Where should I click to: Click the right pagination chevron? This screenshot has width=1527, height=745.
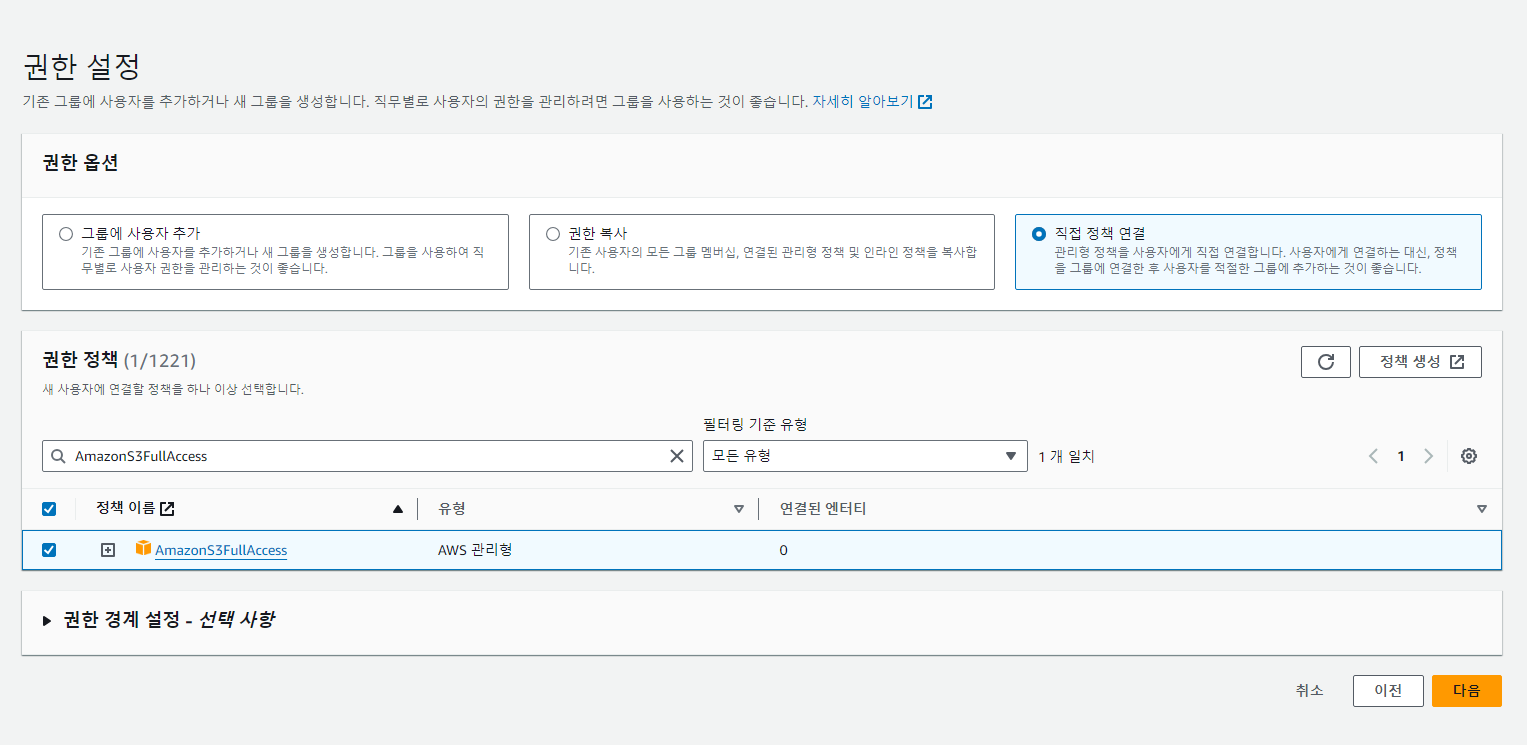[x=1428, y=455]
